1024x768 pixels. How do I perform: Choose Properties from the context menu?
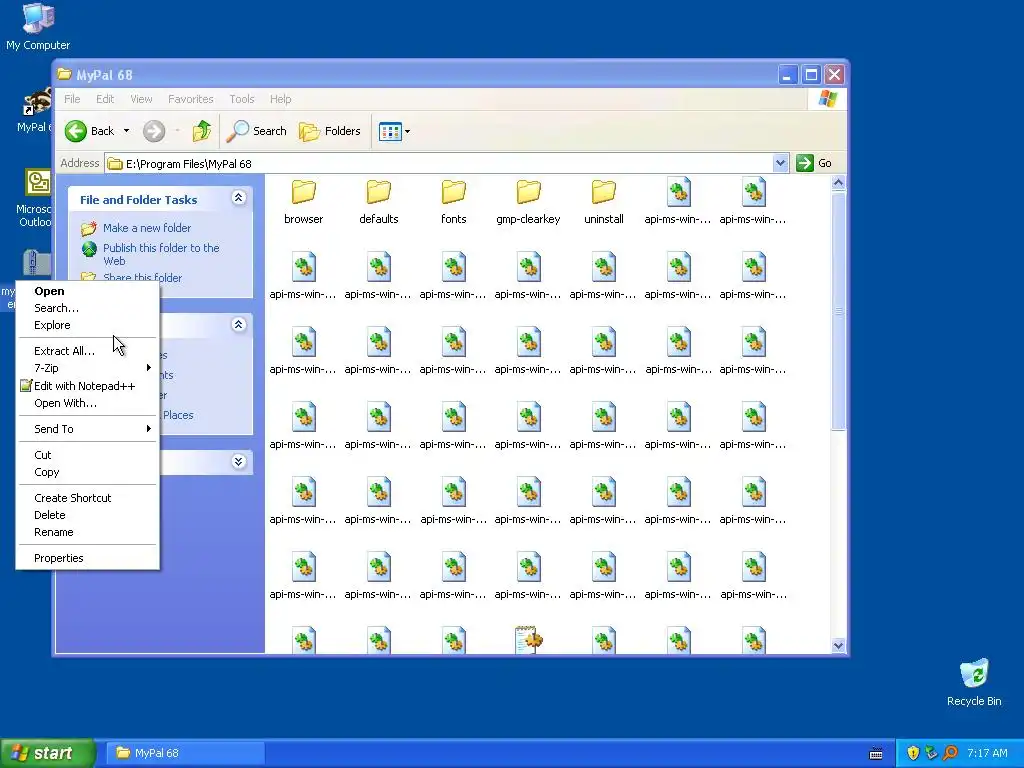pos(88,558)
